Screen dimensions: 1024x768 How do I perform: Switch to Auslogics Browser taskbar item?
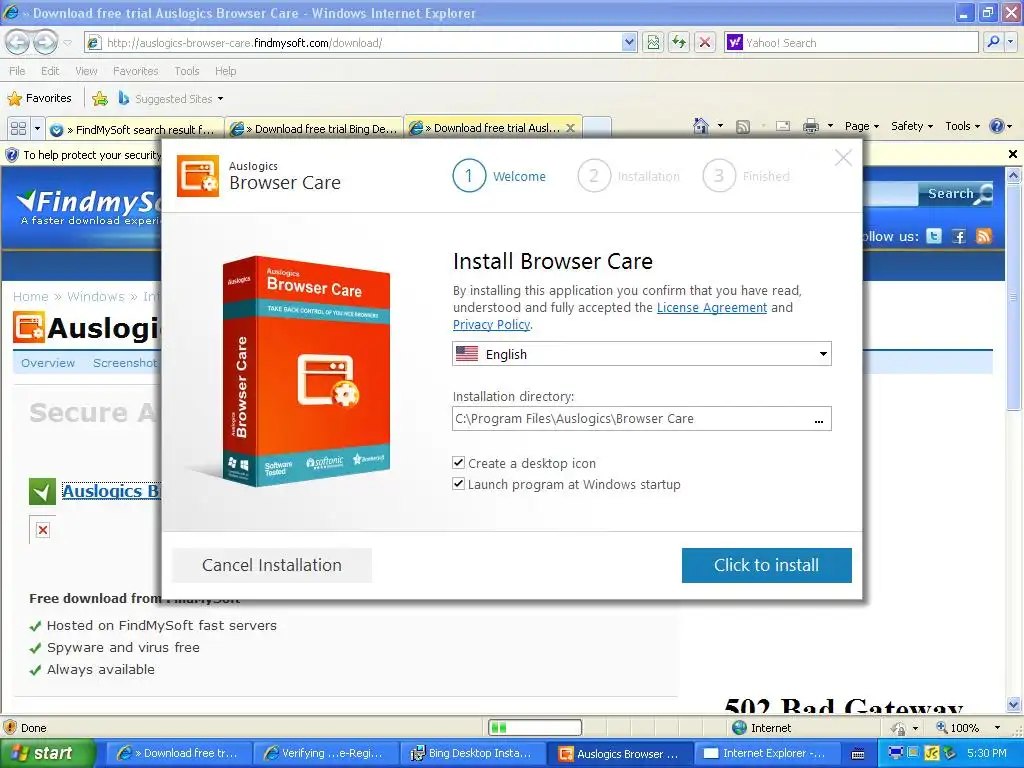pyautogui.click(x=619, y=753)
